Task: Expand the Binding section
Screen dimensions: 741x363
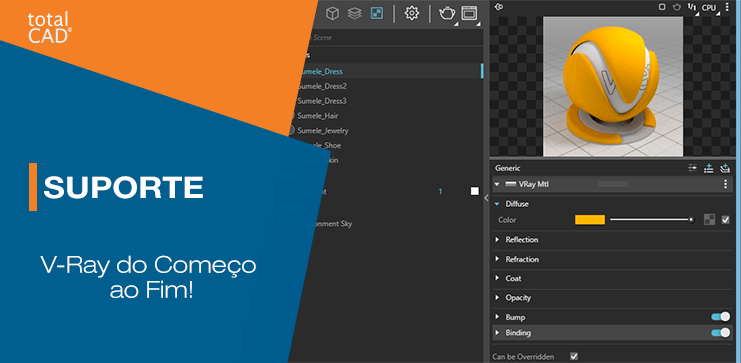Action: pyautogui.click(x=497, y=333)
